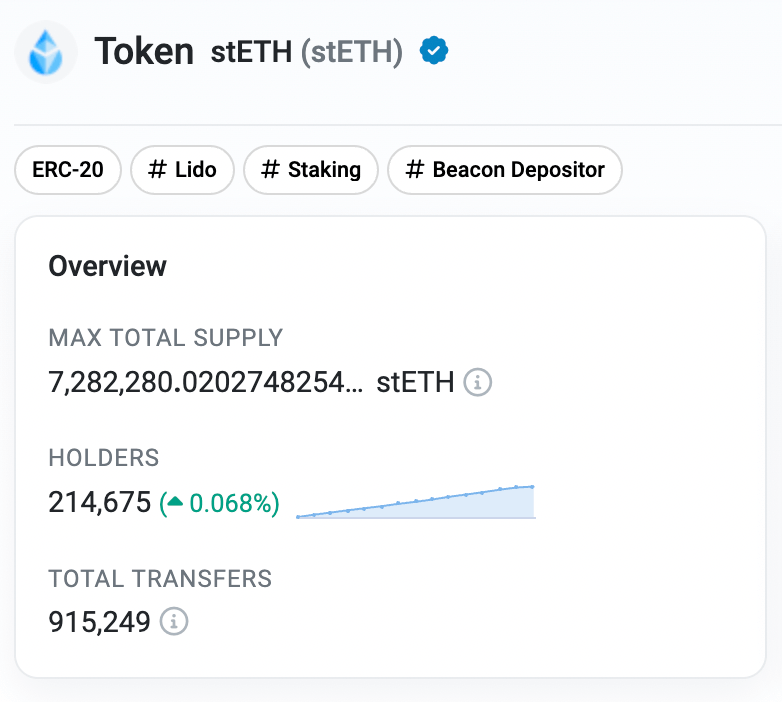This screenshot has height=702, width=782.
Task: Click the blue verified checkmark badge
Action: point(434,50)
